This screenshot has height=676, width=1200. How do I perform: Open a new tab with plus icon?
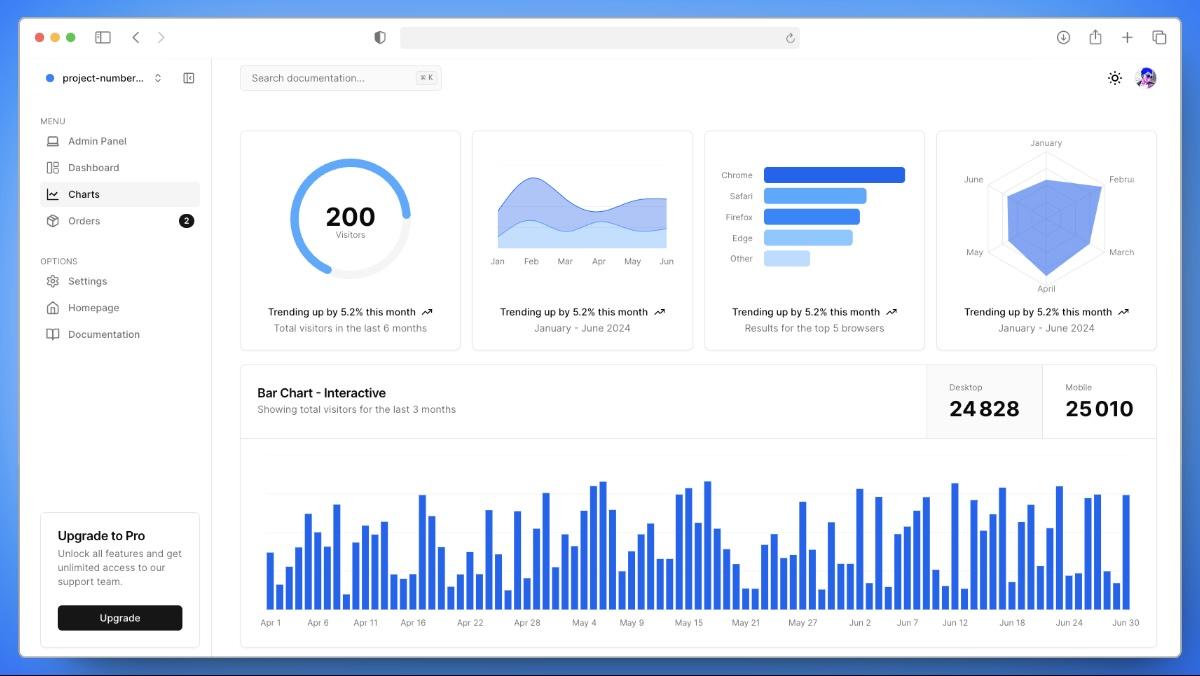coord(1127,37)
